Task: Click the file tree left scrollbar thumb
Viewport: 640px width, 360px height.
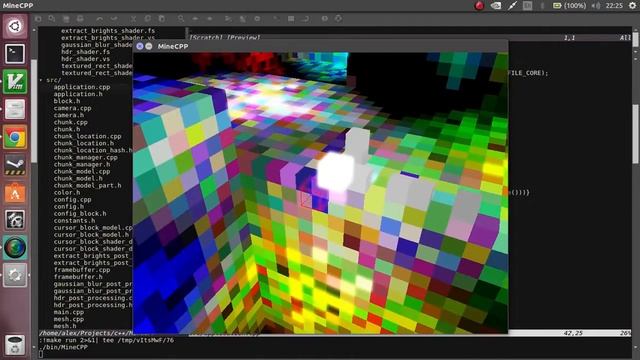Action: coord(34,110)
